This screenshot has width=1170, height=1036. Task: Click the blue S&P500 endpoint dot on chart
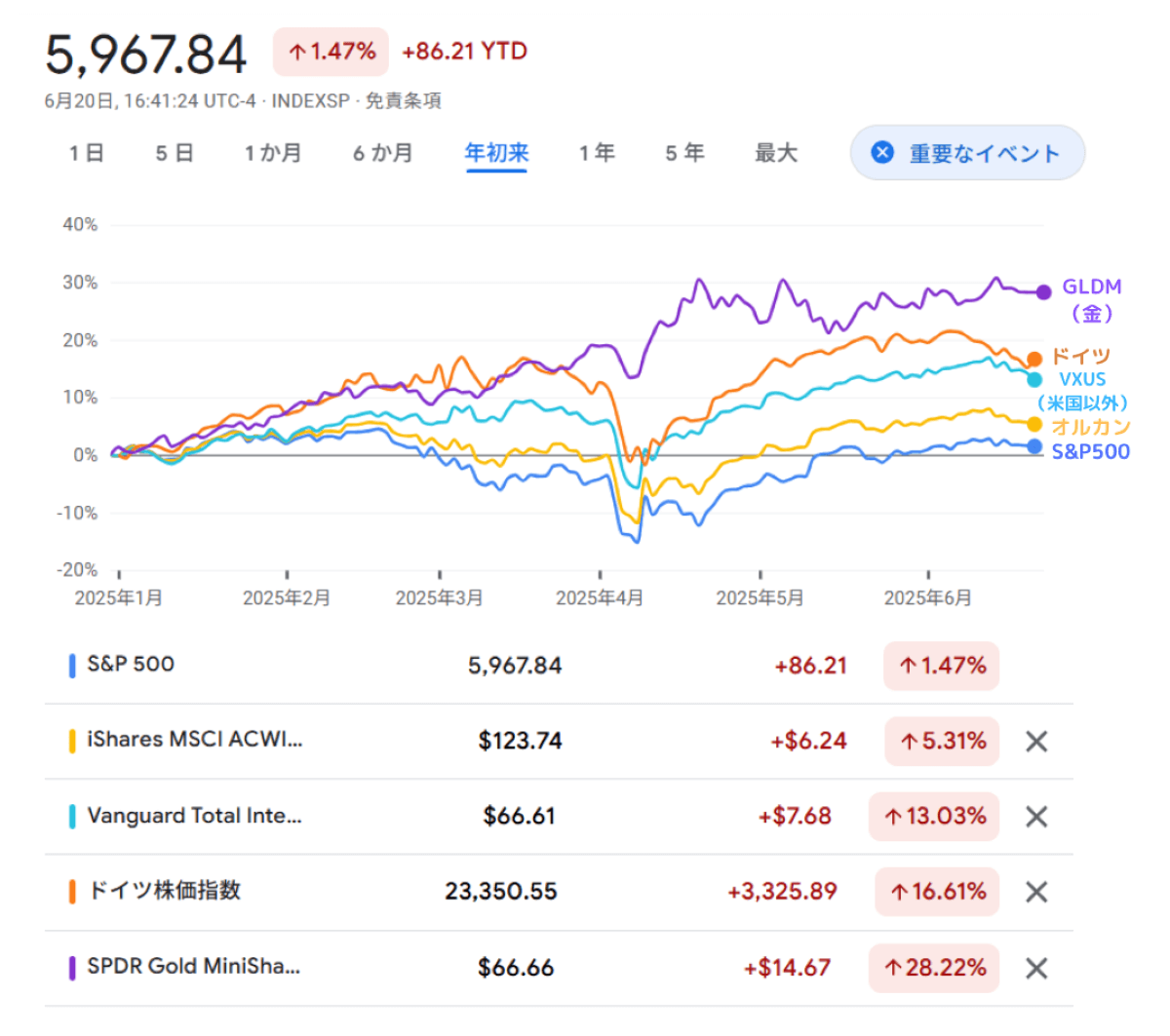click(1034, 447)
